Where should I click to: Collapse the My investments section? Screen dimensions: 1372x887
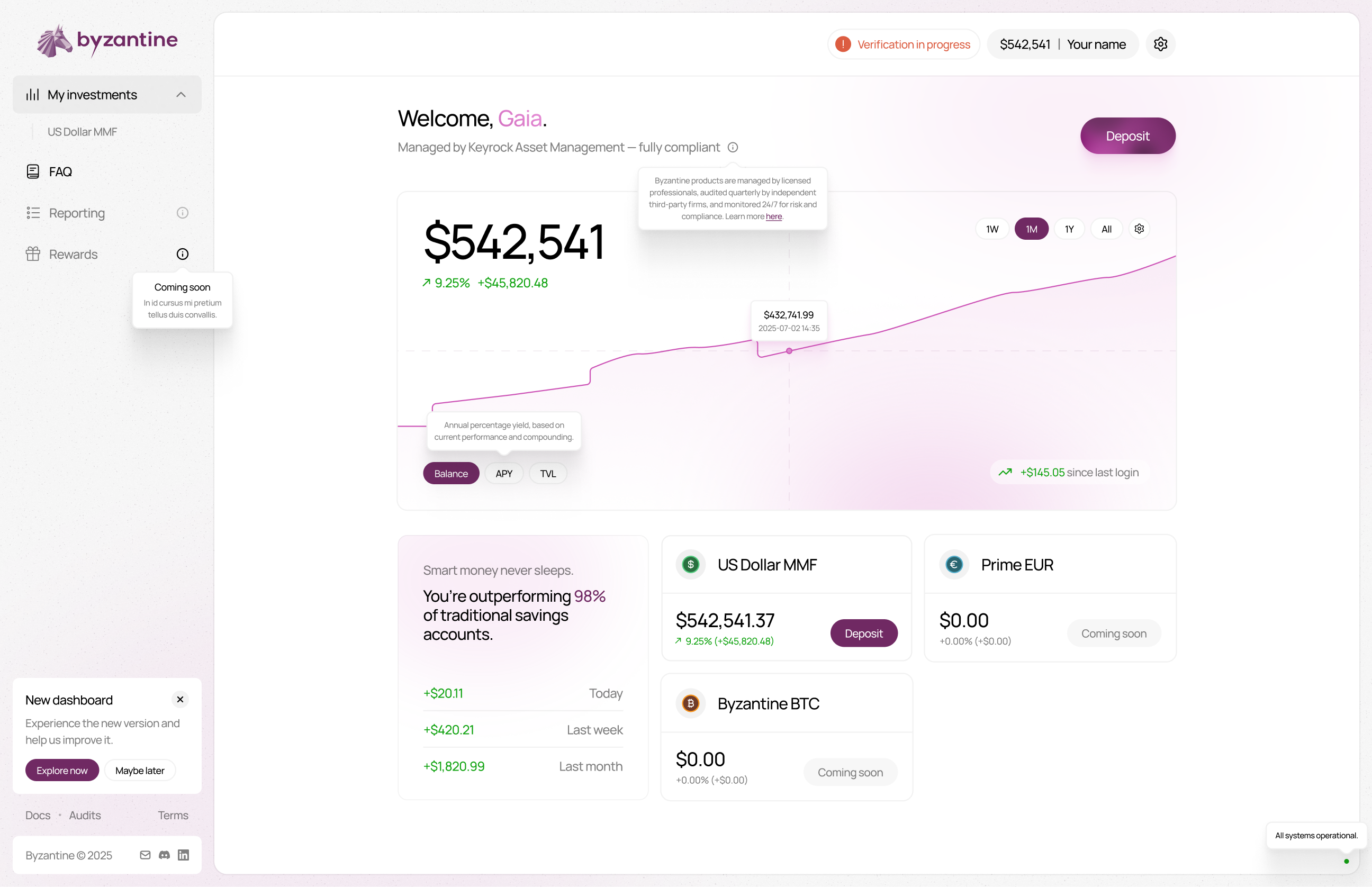pos(181,94)
